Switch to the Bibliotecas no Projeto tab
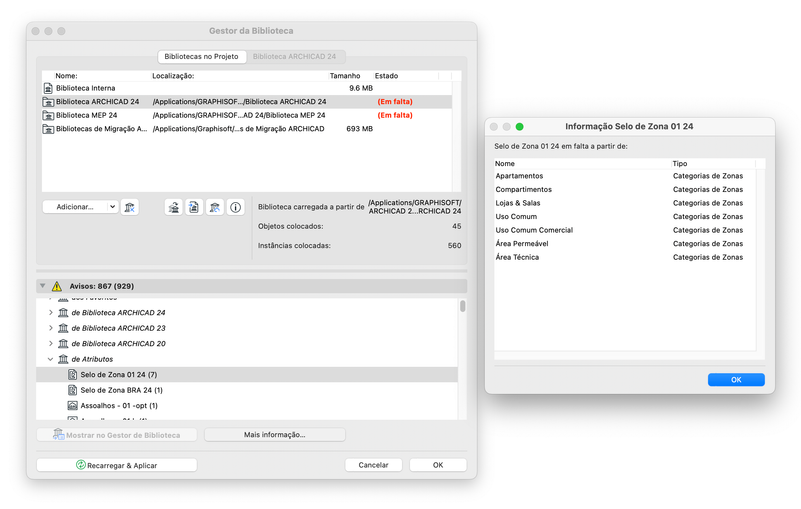801x509 pixels. (x=201, y=57)
